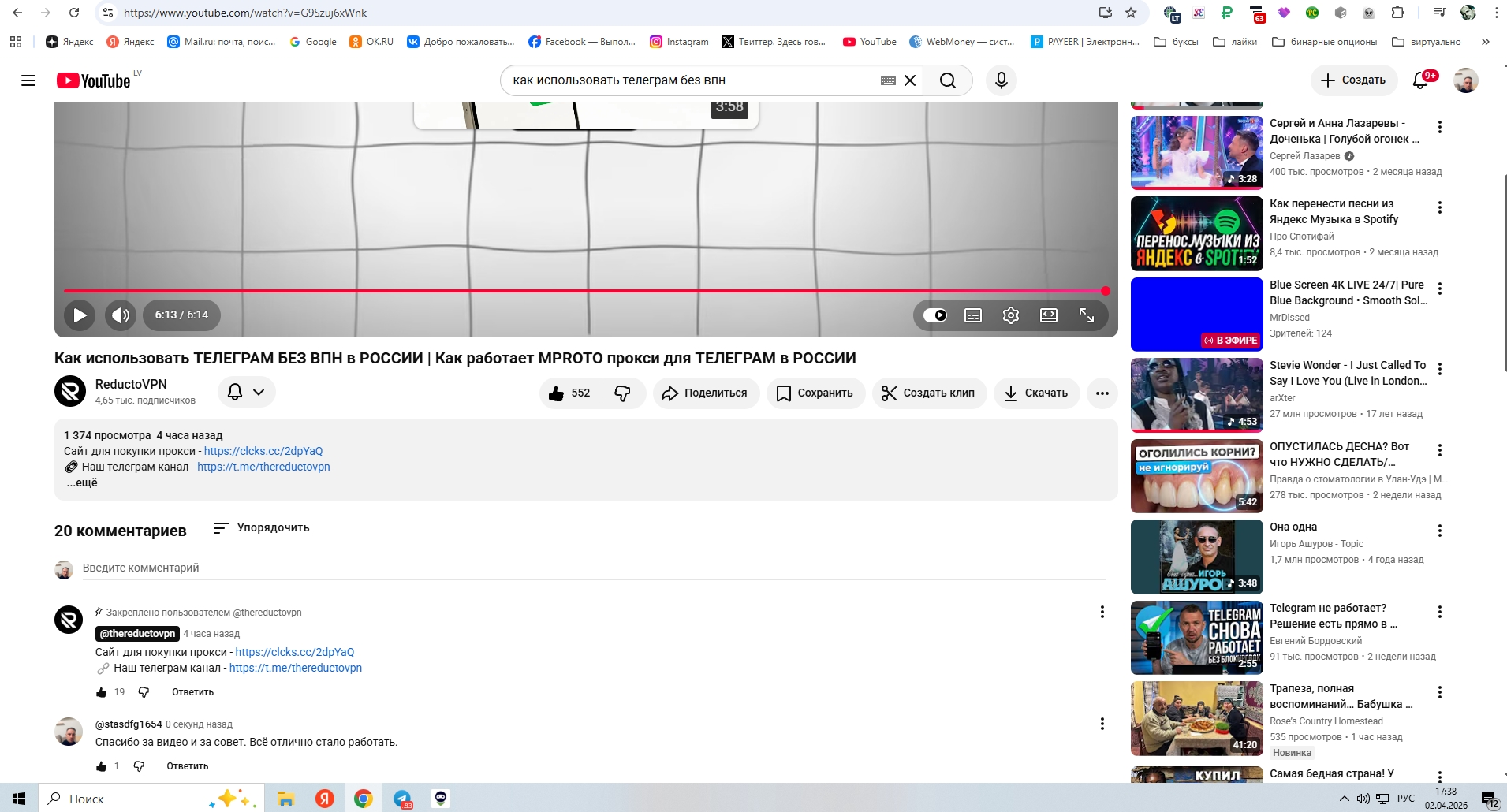Save the video with Сохранить

pyautogui.click(x=815, y=393)
